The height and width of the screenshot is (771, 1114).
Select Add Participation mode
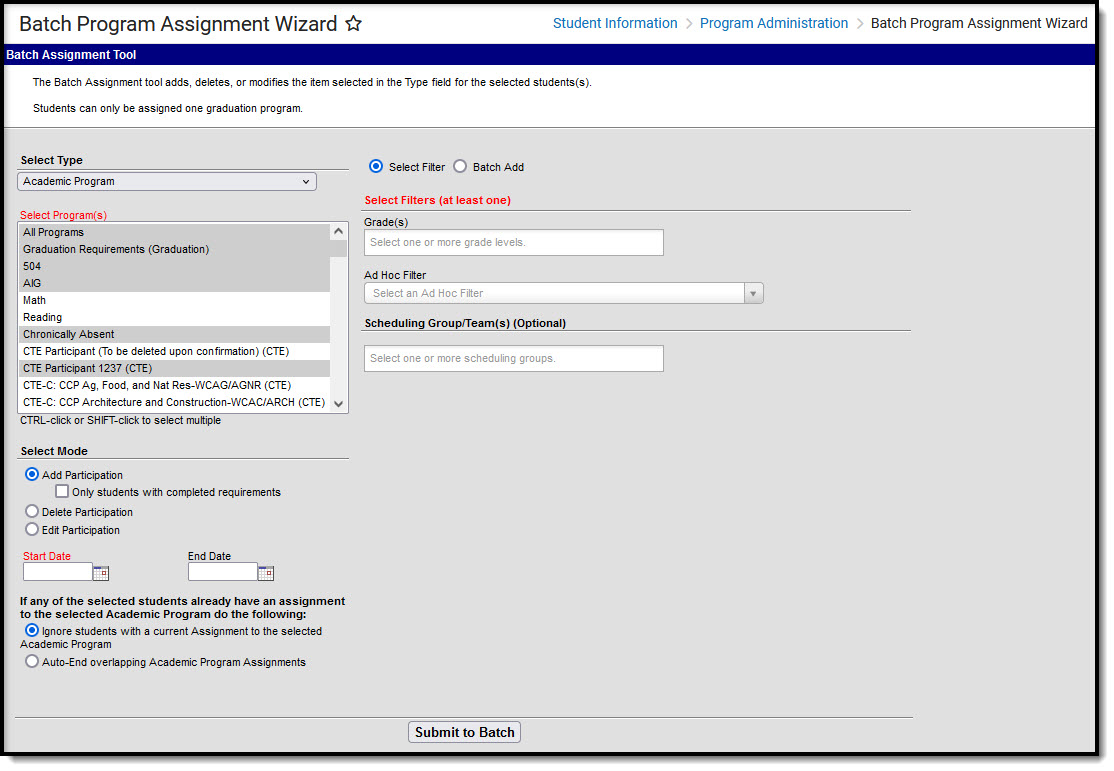click(x=32, y=474)
